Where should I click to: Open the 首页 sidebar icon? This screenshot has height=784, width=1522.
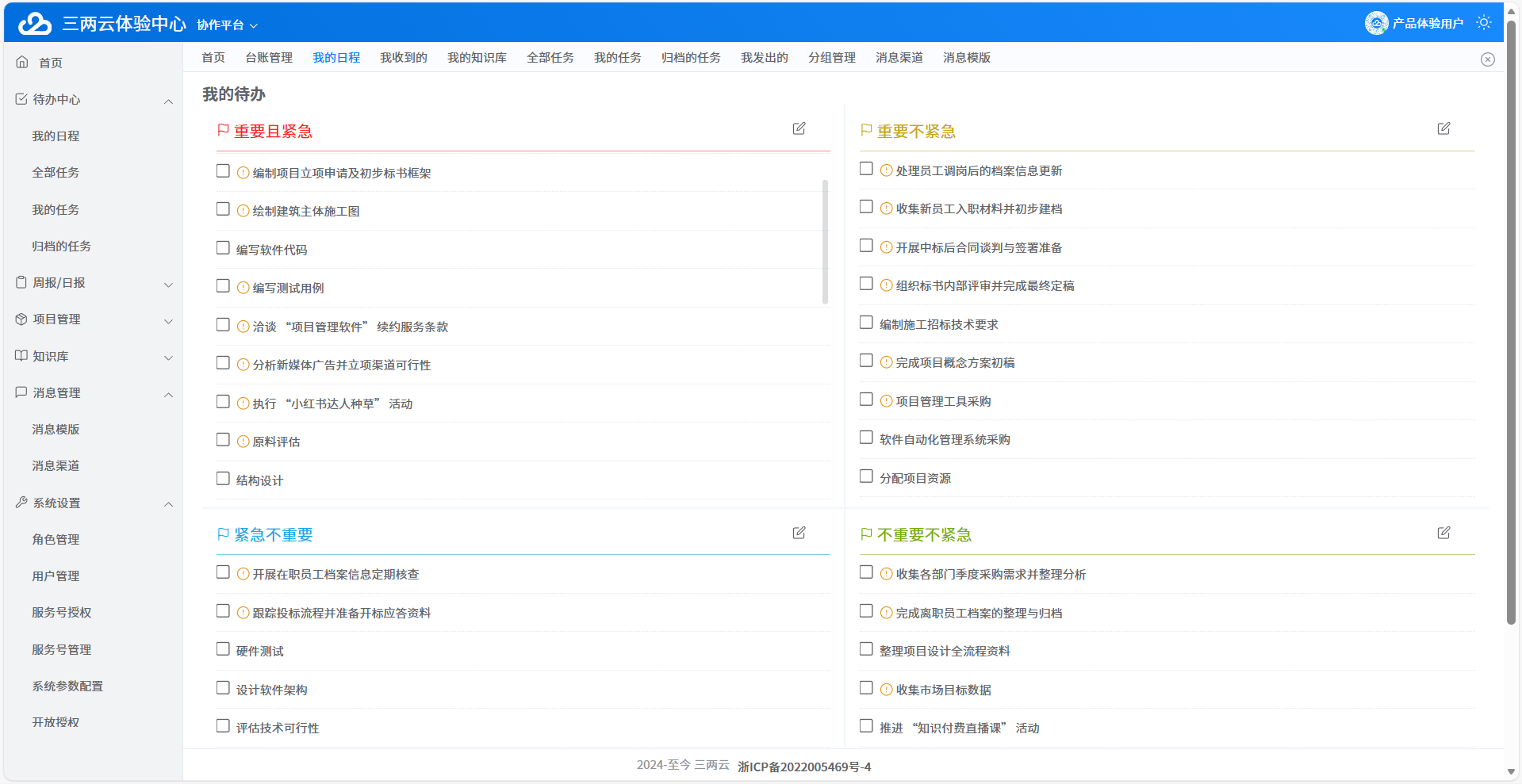[x=21, y=62]
